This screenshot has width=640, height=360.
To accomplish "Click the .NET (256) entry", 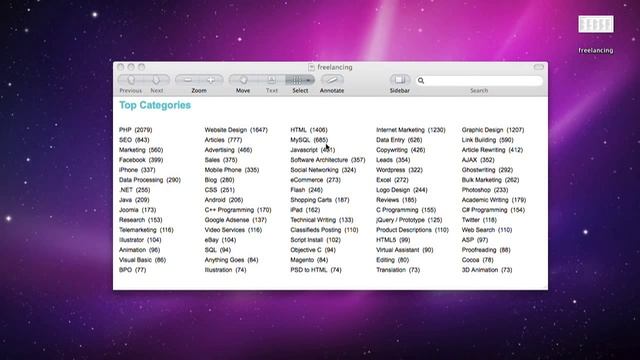I will (135, 190).
